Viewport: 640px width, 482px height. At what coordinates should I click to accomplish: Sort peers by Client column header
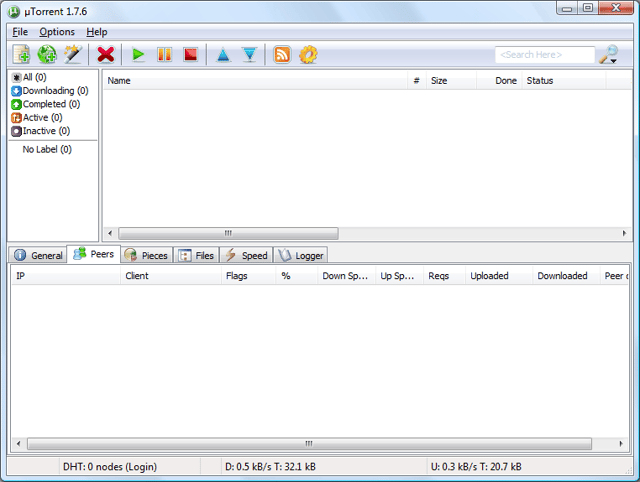171,276
